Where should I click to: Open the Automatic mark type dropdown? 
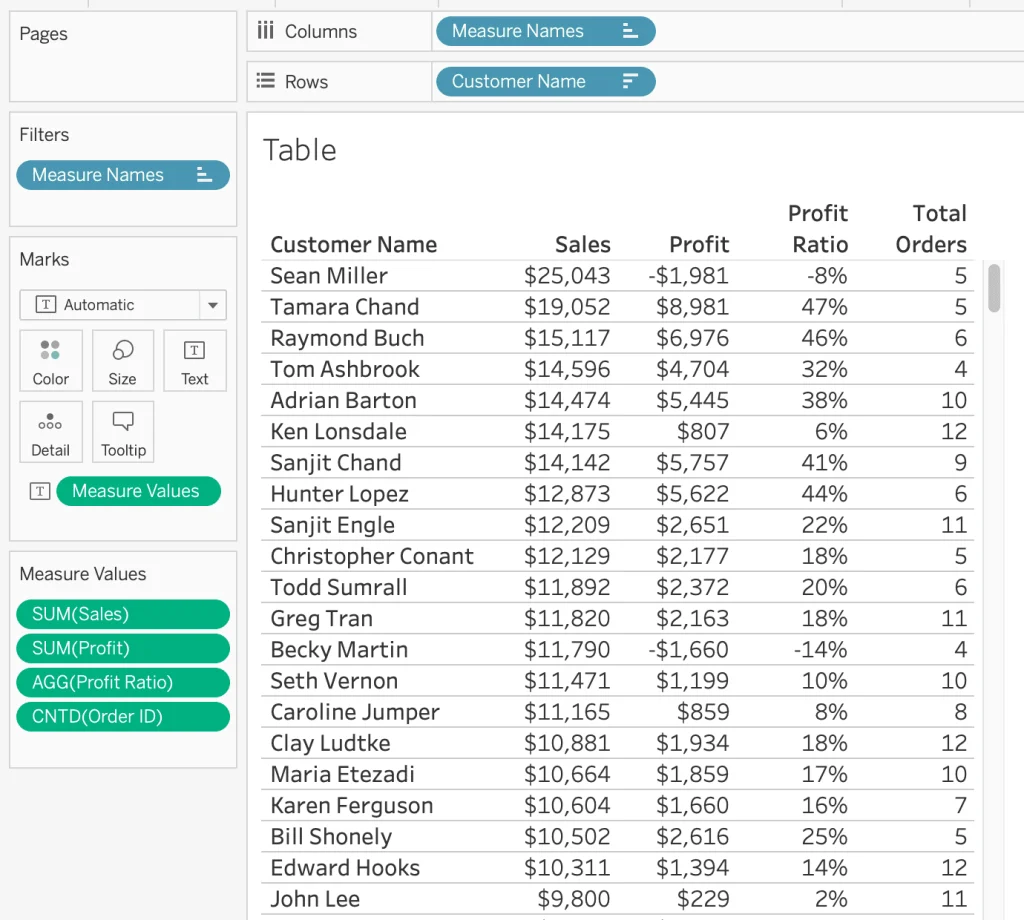coord(212,305)
